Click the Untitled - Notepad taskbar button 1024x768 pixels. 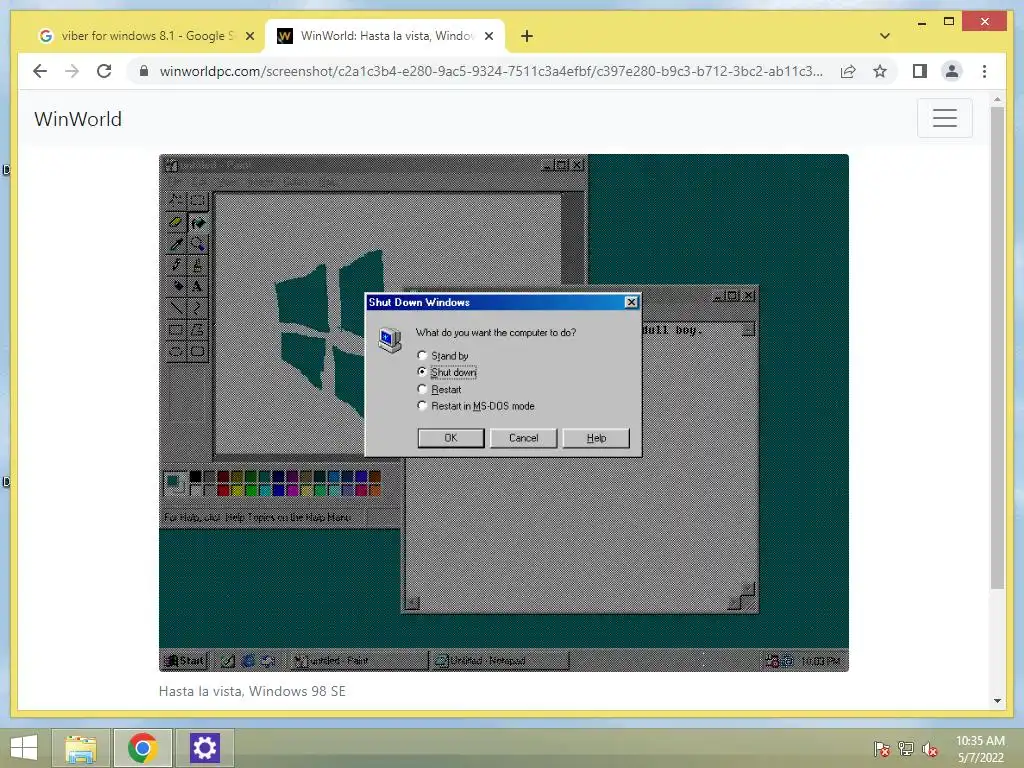(500, 660)
